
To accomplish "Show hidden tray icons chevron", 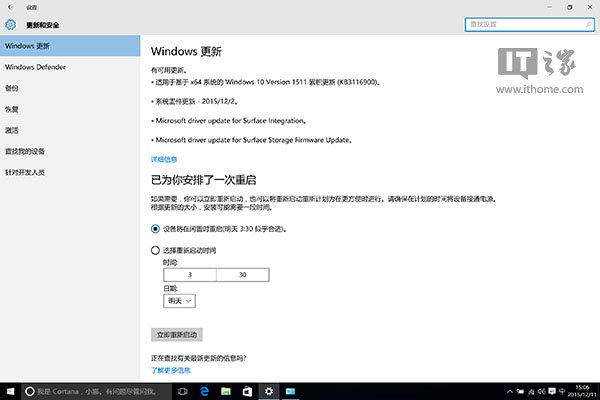I will (510, 391).
